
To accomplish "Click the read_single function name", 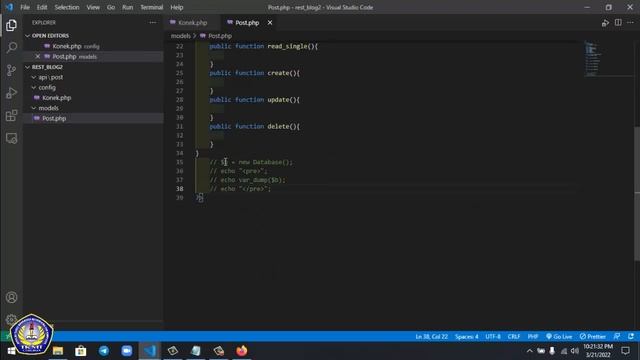I will point(287,46).
